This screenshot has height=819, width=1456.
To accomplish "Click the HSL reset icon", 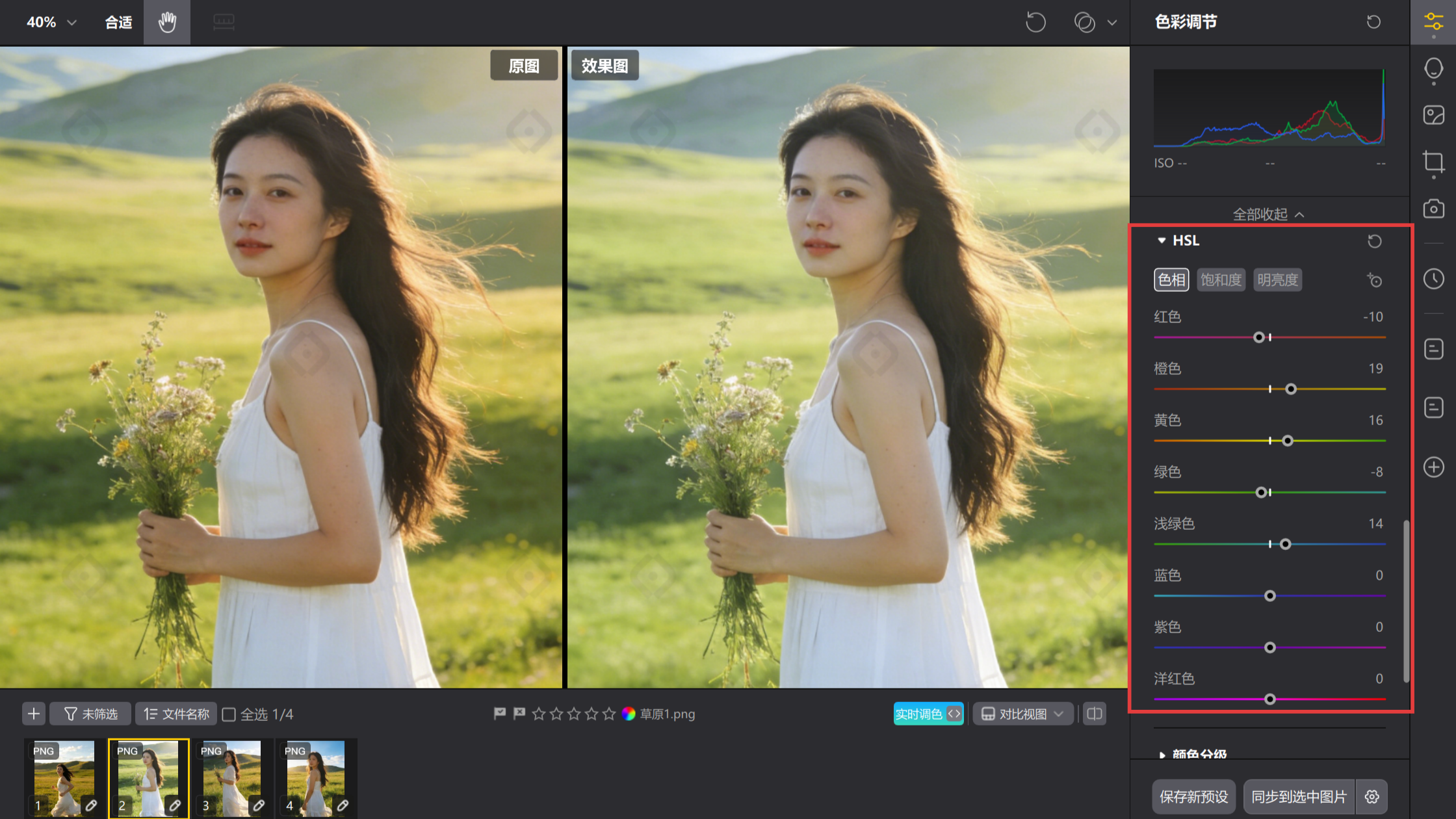I will tap(1374, 241).
